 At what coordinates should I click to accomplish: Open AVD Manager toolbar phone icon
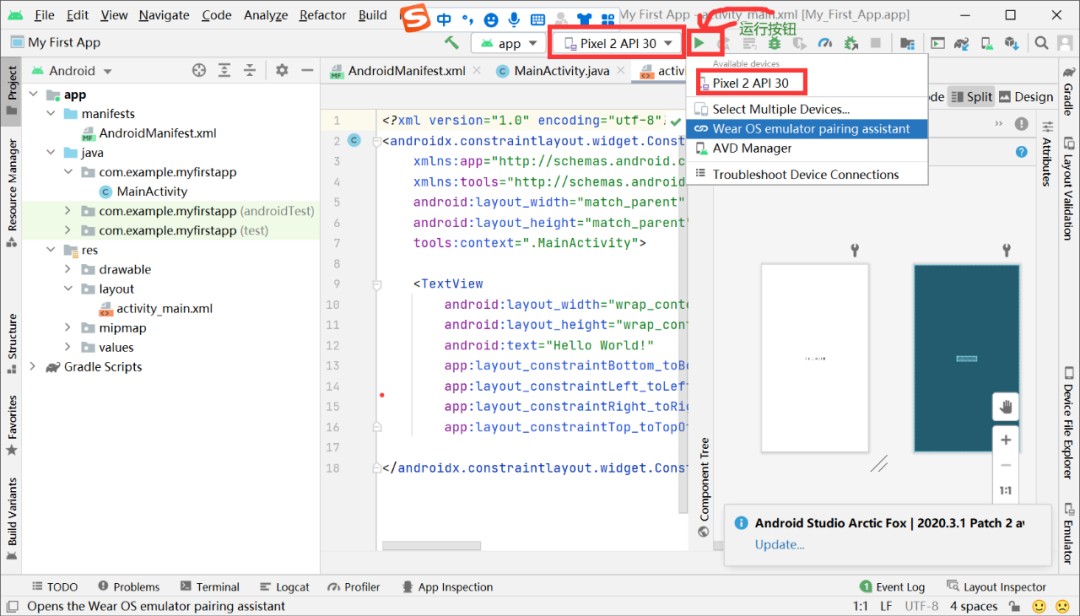pos(987,43)
